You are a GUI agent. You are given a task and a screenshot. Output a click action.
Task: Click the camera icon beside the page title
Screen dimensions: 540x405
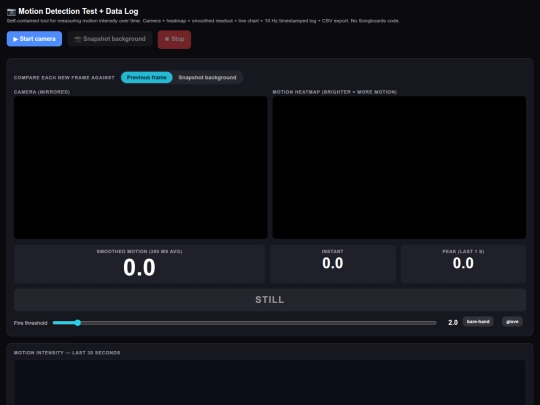(11, 12)
